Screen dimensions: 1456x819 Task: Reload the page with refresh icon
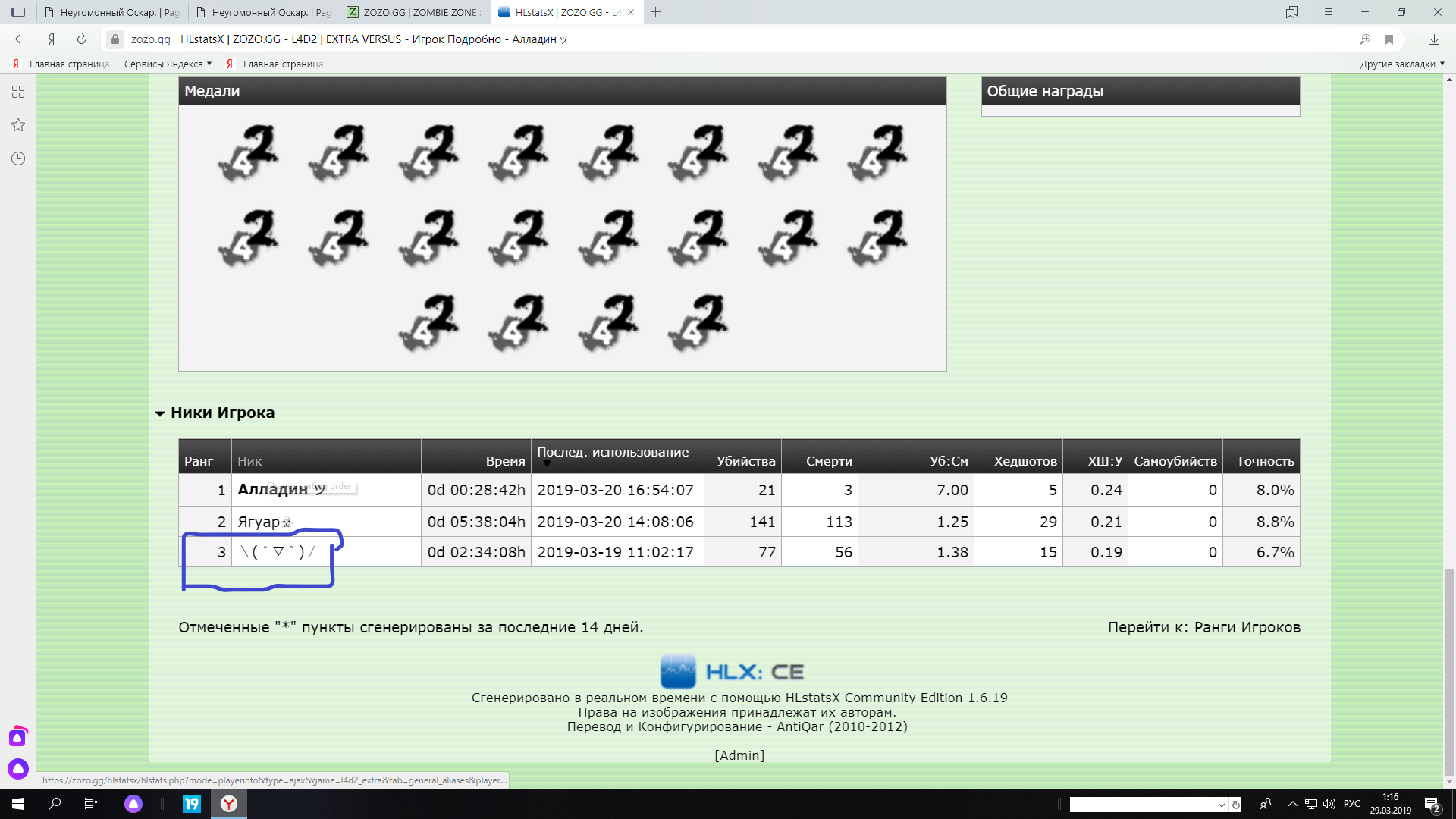81,39
